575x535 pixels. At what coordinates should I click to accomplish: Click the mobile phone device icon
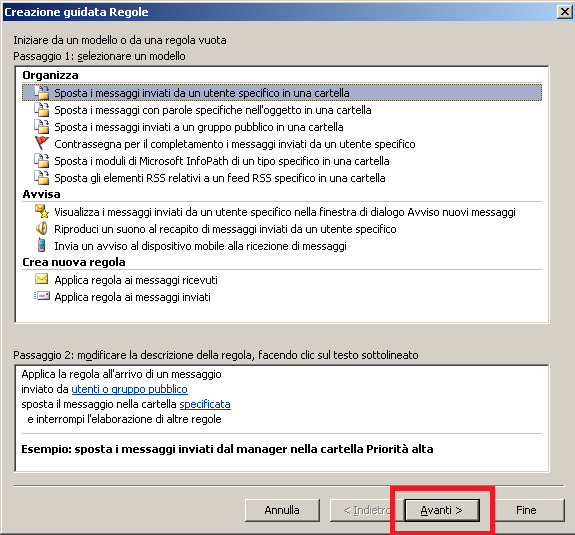point(42,245)
